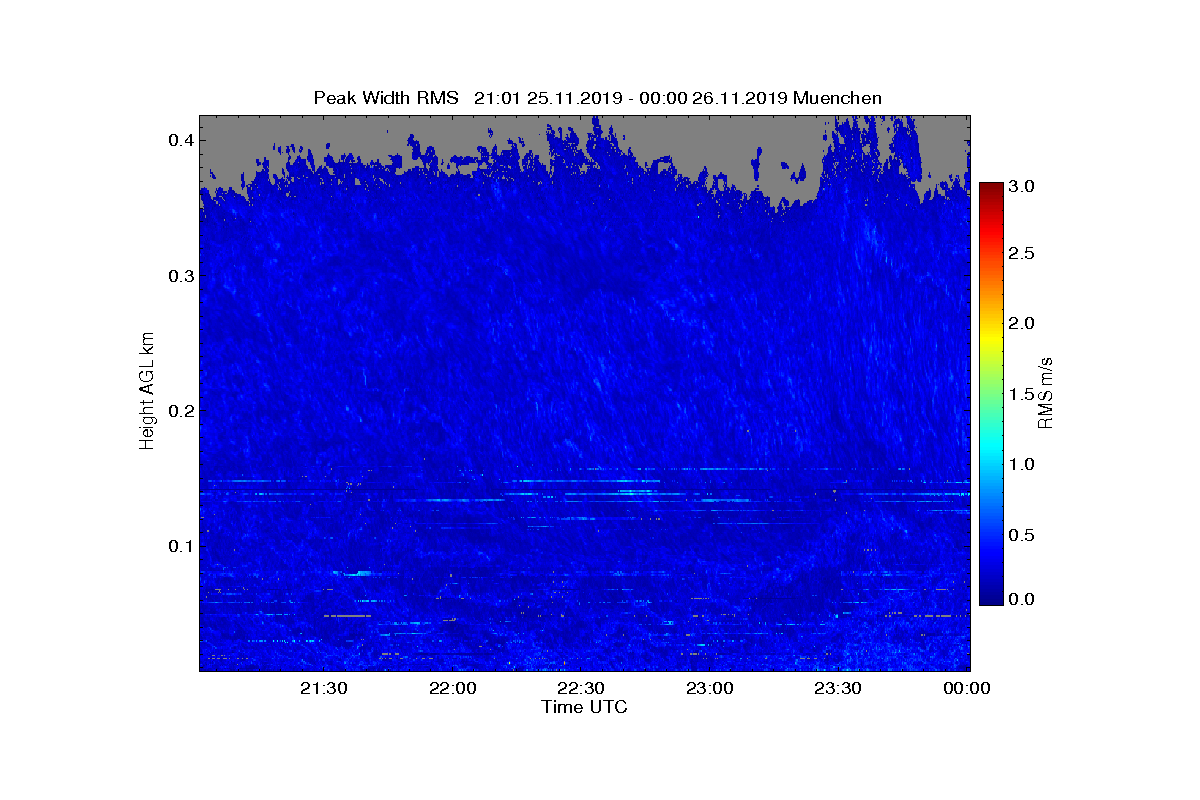
Task: Click the '0.3' height tick label
Action: pos(179,276)
